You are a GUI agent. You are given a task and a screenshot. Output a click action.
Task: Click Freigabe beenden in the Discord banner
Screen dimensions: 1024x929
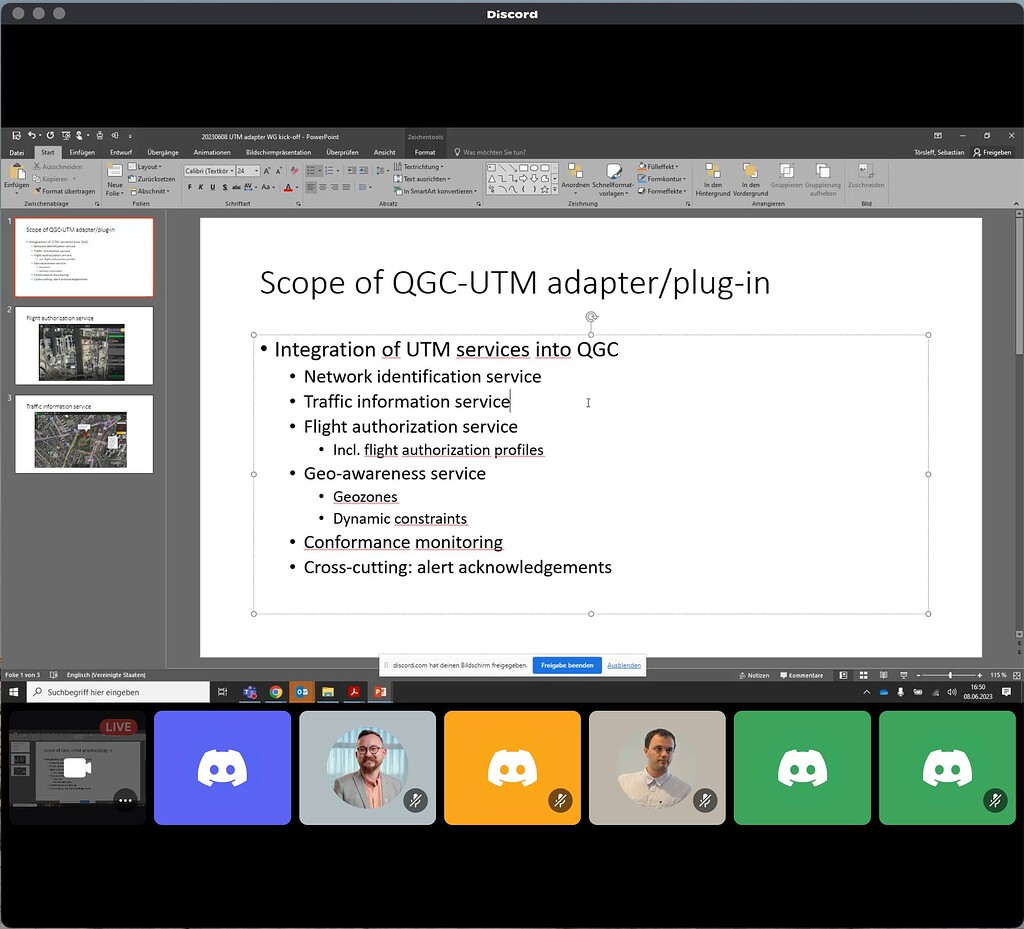point(567,663)
